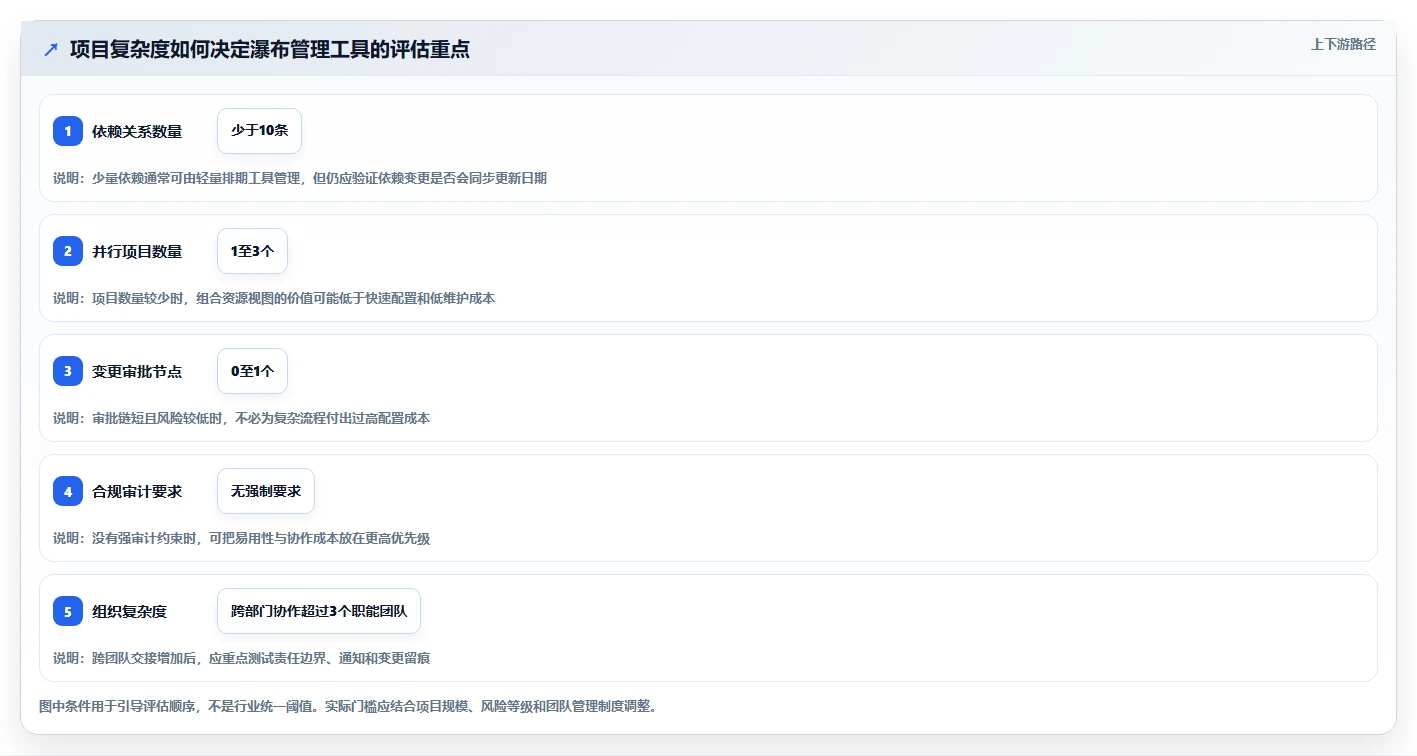Viewport: 1417px width, 756px height.
Task: Click the explanation about 跨团队交接增加后
Action: (x=241, y=658)
